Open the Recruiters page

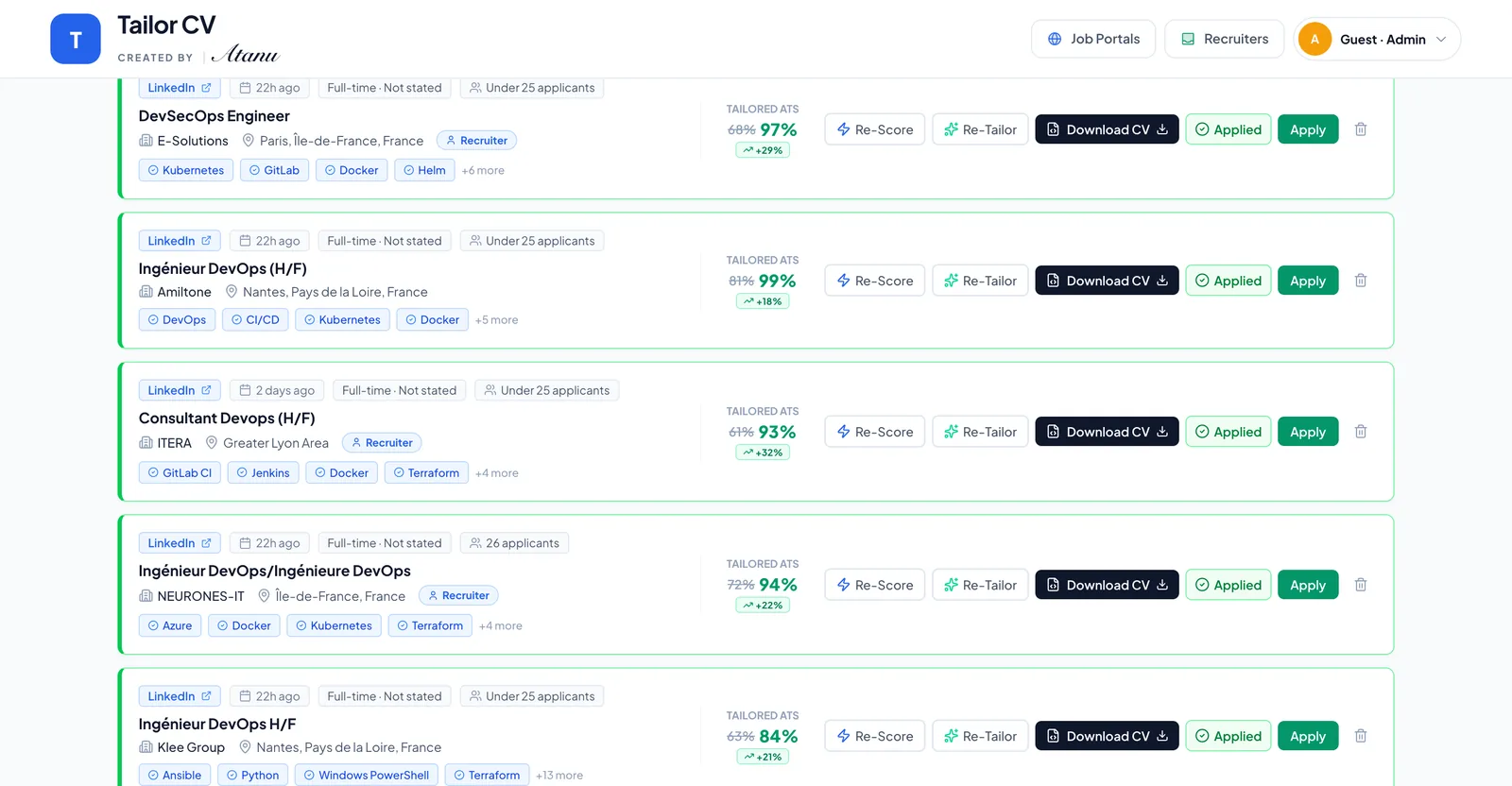[x=1225, y=39]
